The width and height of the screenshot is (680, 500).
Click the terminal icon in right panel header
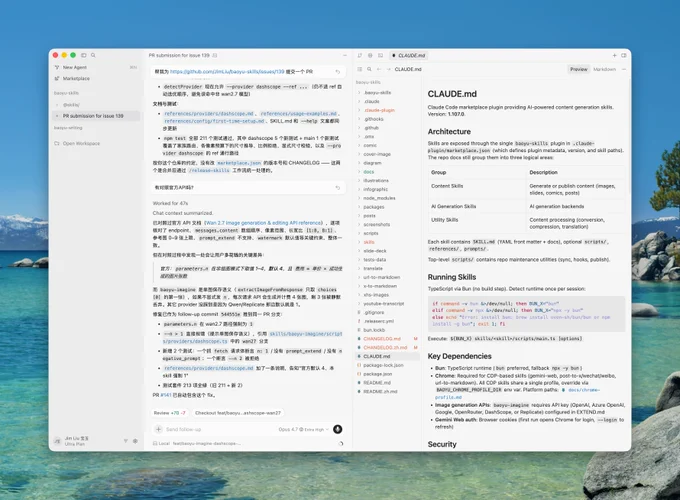[380, 56]
